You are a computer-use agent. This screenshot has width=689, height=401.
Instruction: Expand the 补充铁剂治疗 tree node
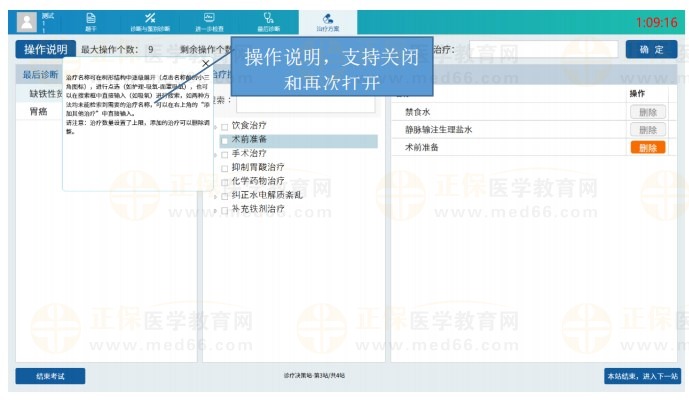click(215, 210)
